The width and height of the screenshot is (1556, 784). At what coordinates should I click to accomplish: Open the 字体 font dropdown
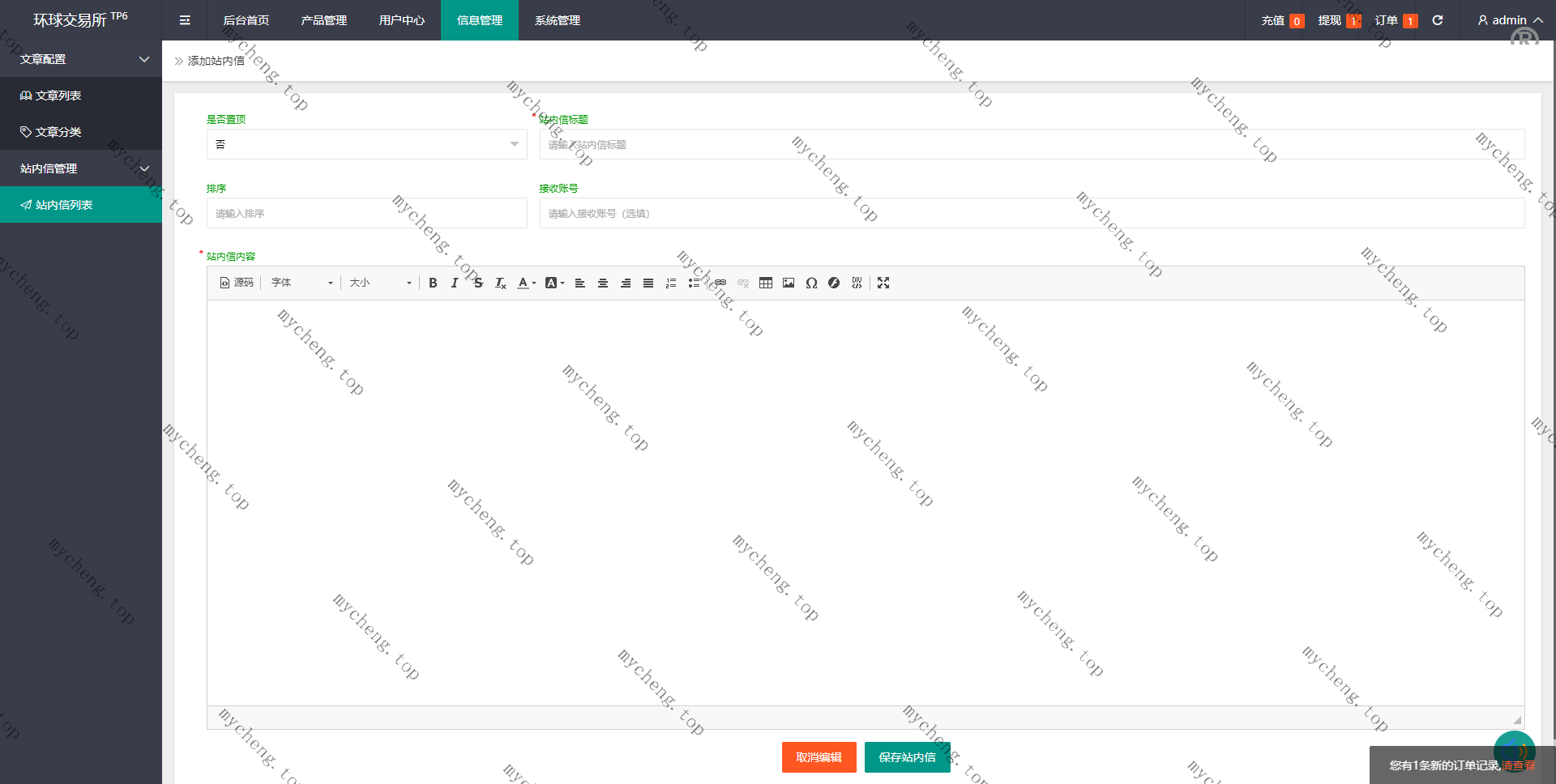coord(301,283)
